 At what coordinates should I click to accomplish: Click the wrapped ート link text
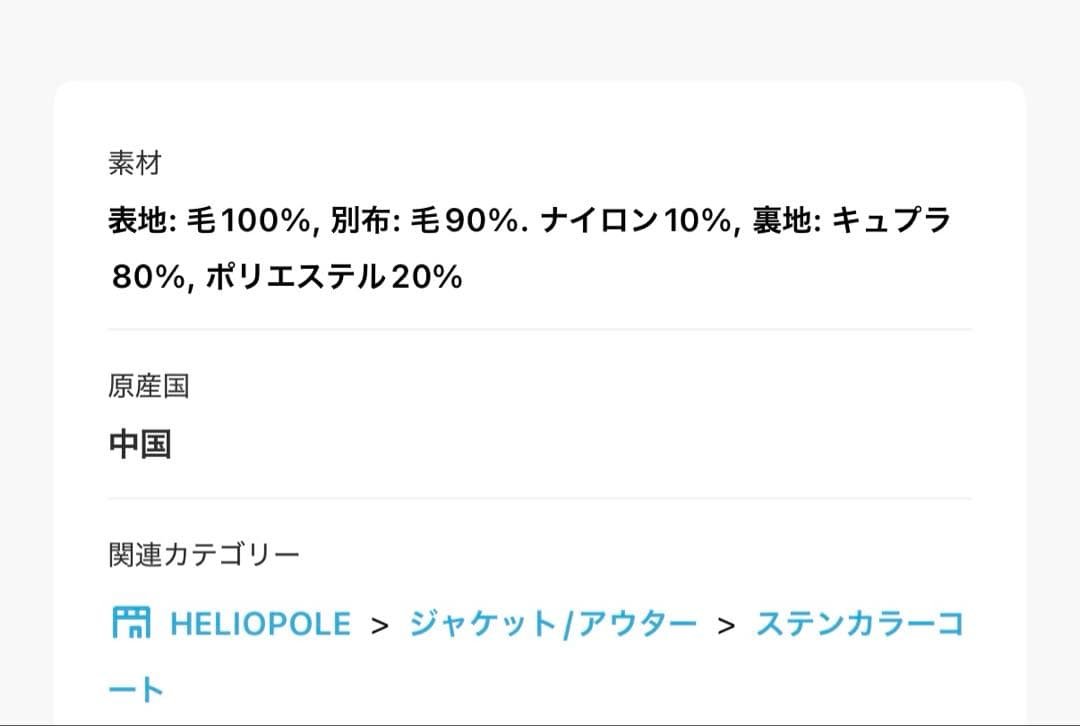coord(136,689)
